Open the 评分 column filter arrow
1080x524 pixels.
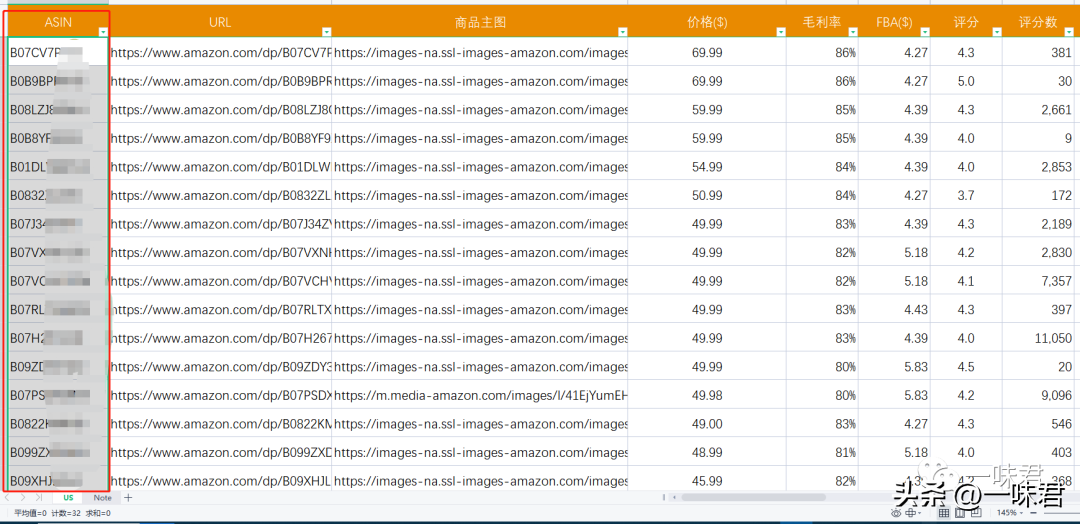tap(997, 32)
